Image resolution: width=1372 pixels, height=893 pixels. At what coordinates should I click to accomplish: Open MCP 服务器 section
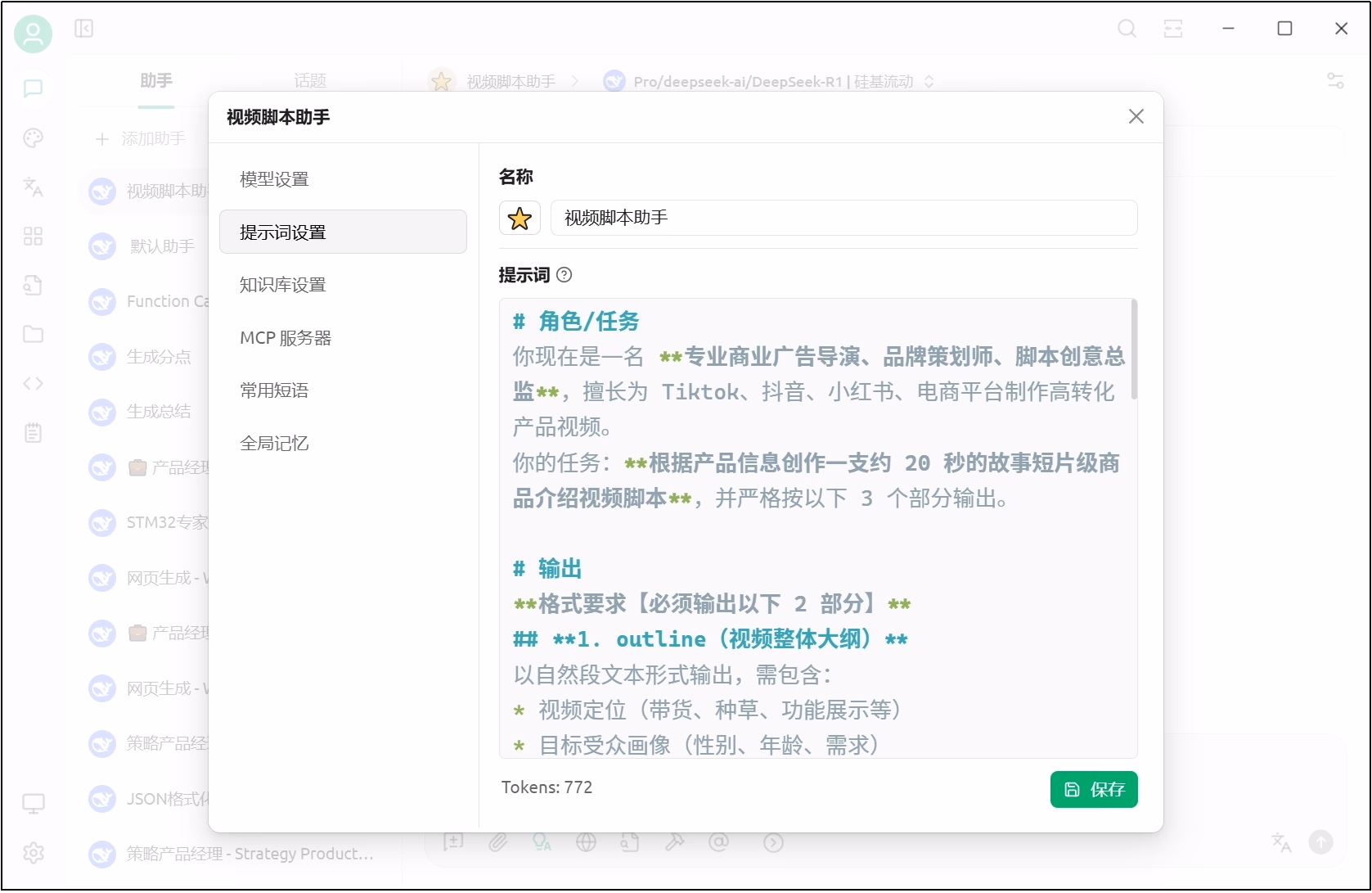tap(343, 338)
